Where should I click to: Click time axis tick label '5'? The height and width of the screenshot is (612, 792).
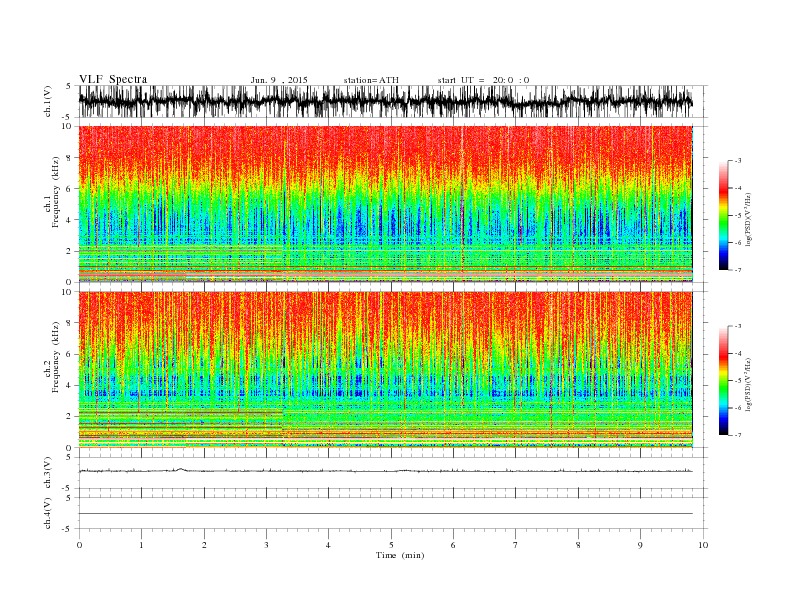pyautogui.click(x=391, y=545)
